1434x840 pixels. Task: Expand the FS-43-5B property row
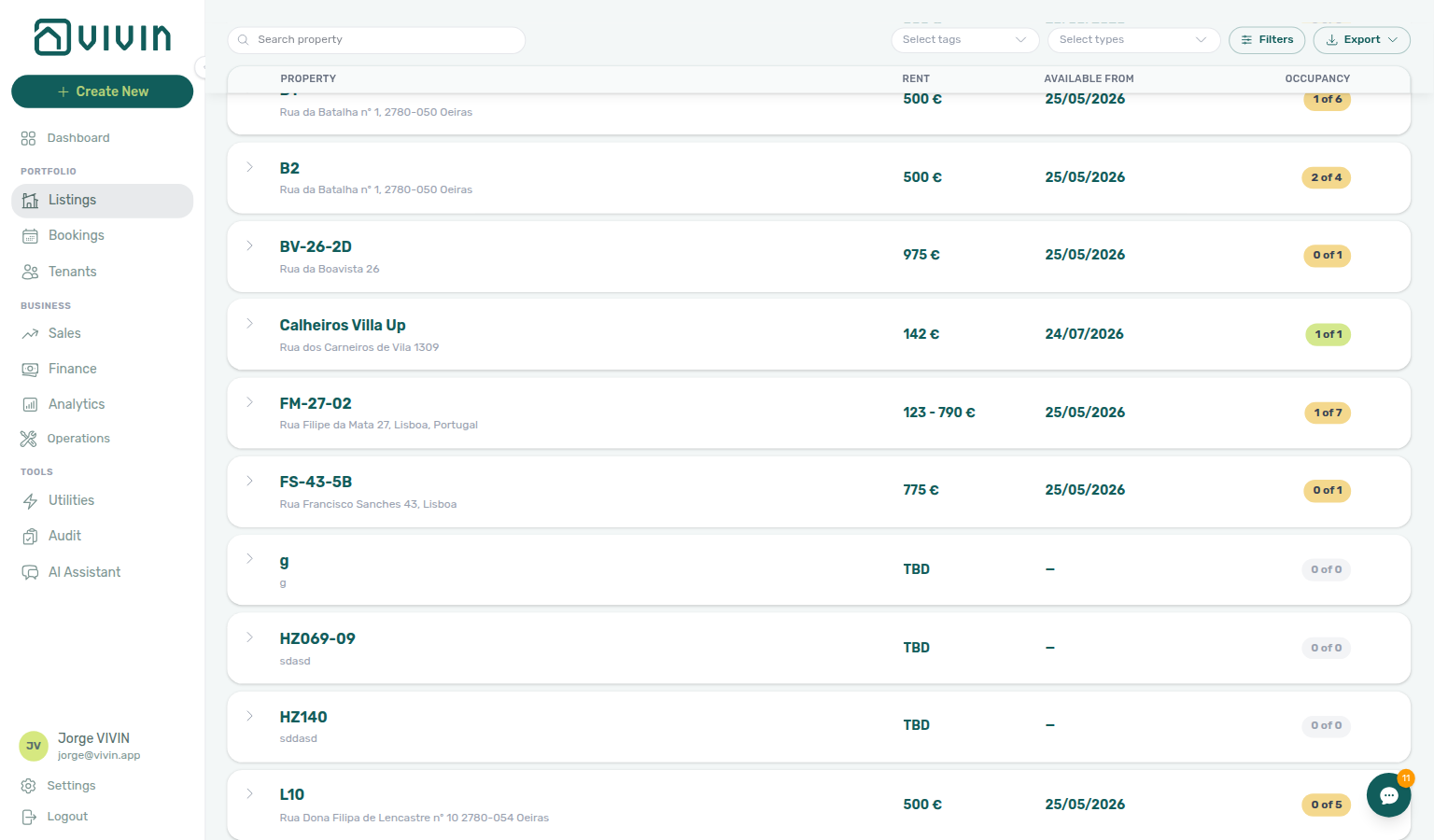click(x=250, y=481)
